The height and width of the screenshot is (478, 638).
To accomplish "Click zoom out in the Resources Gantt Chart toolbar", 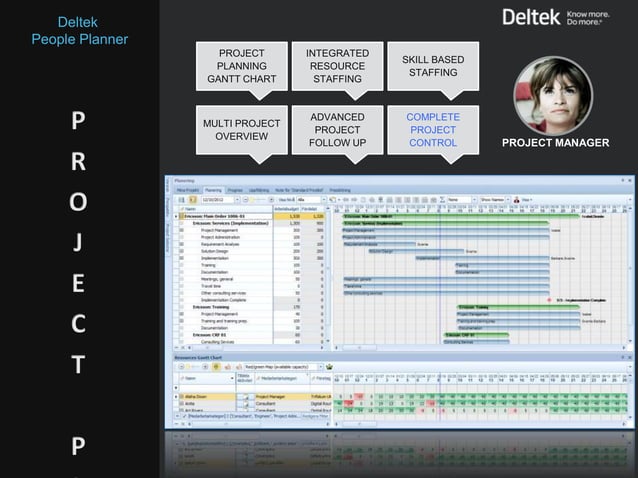I will pos(181,367).
